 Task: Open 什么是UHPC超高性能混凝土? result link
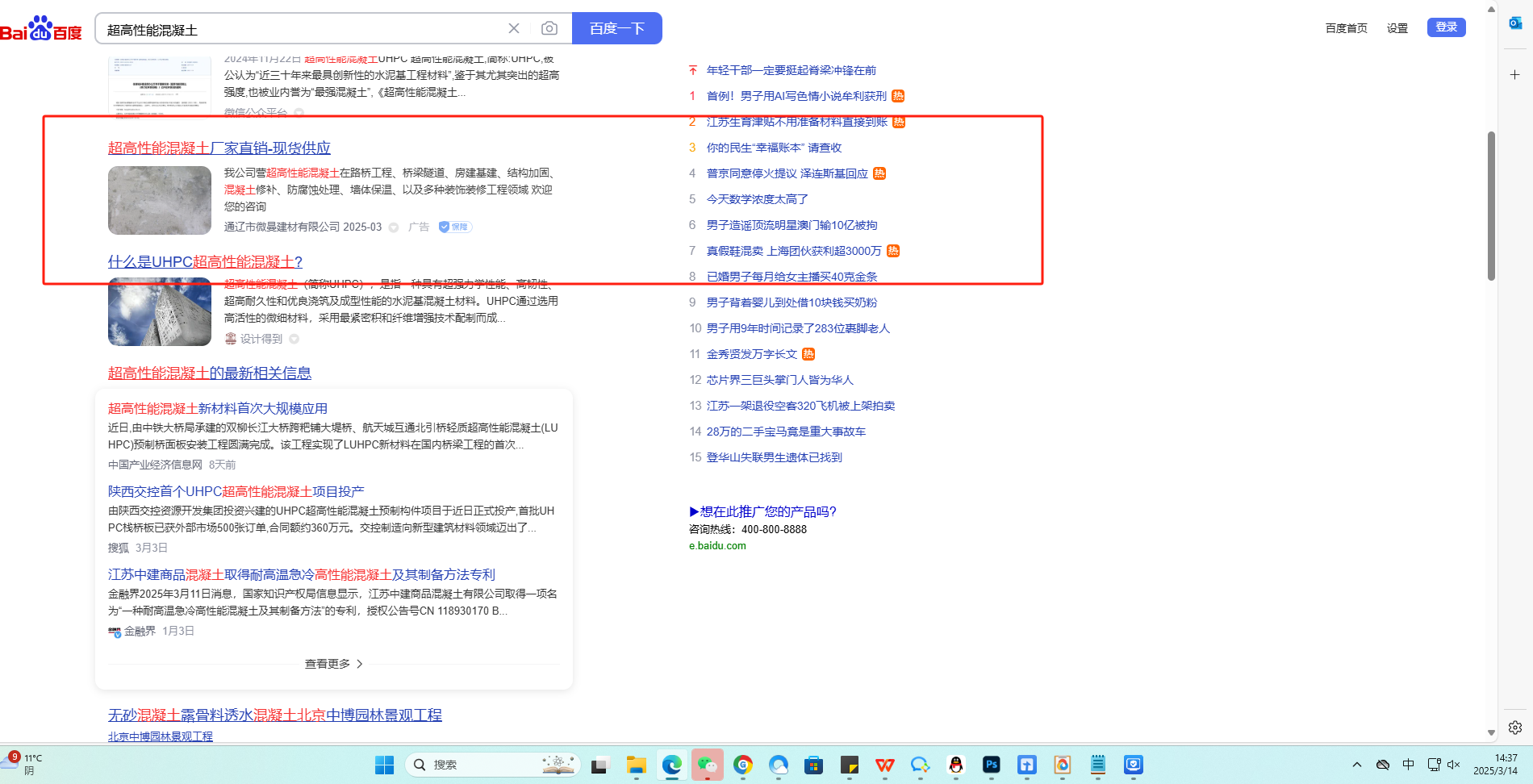pyautogui.click(x=205, y=262)
